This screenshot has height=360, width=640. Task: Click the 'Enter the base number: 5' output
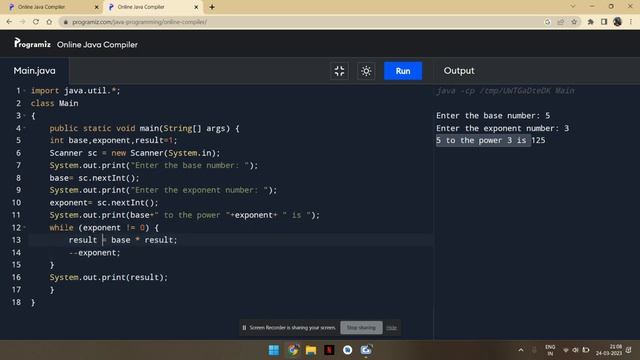coord(493,116)
